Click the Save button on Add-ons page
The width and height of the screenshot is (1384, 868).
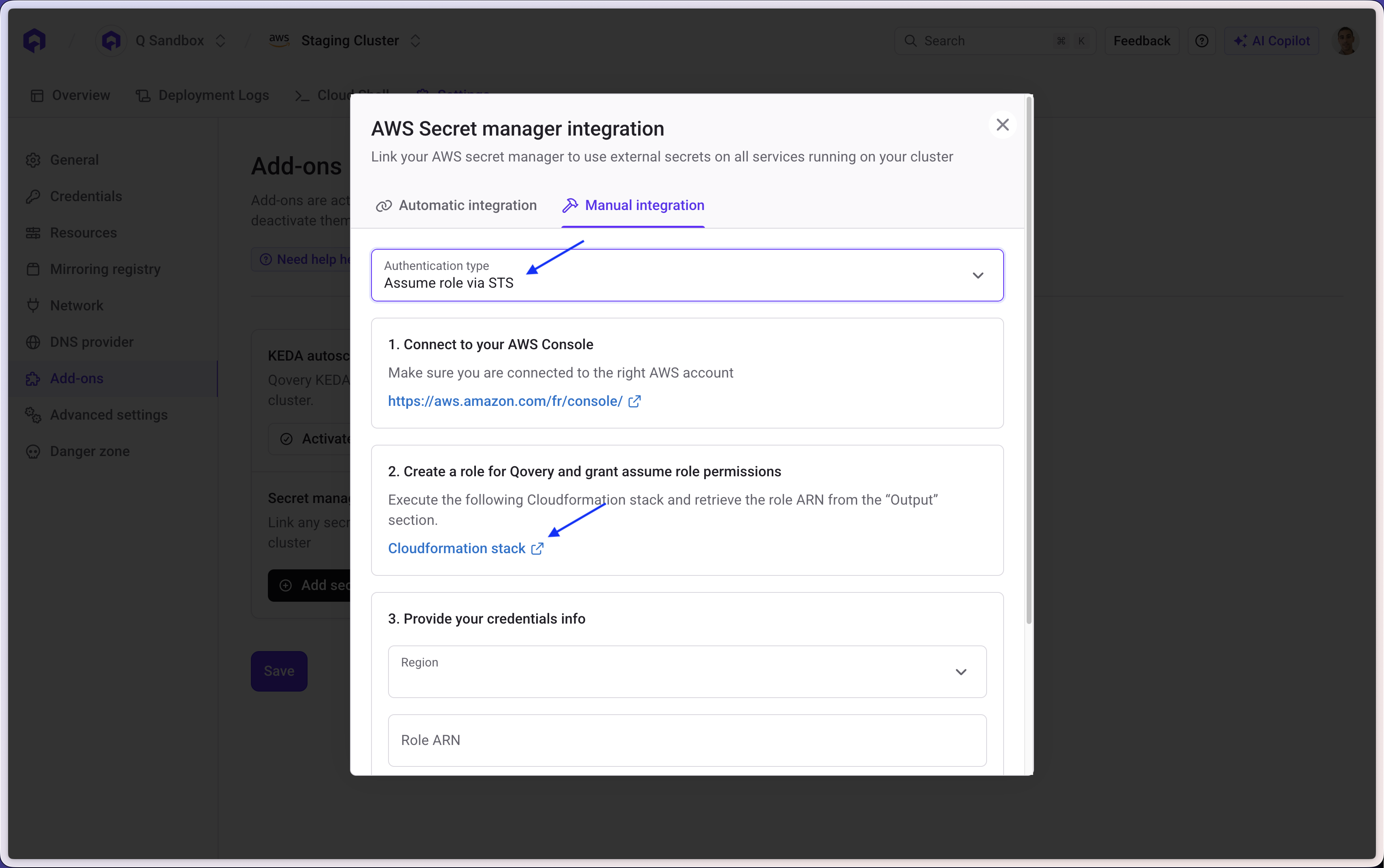click(x=279, y=671)
